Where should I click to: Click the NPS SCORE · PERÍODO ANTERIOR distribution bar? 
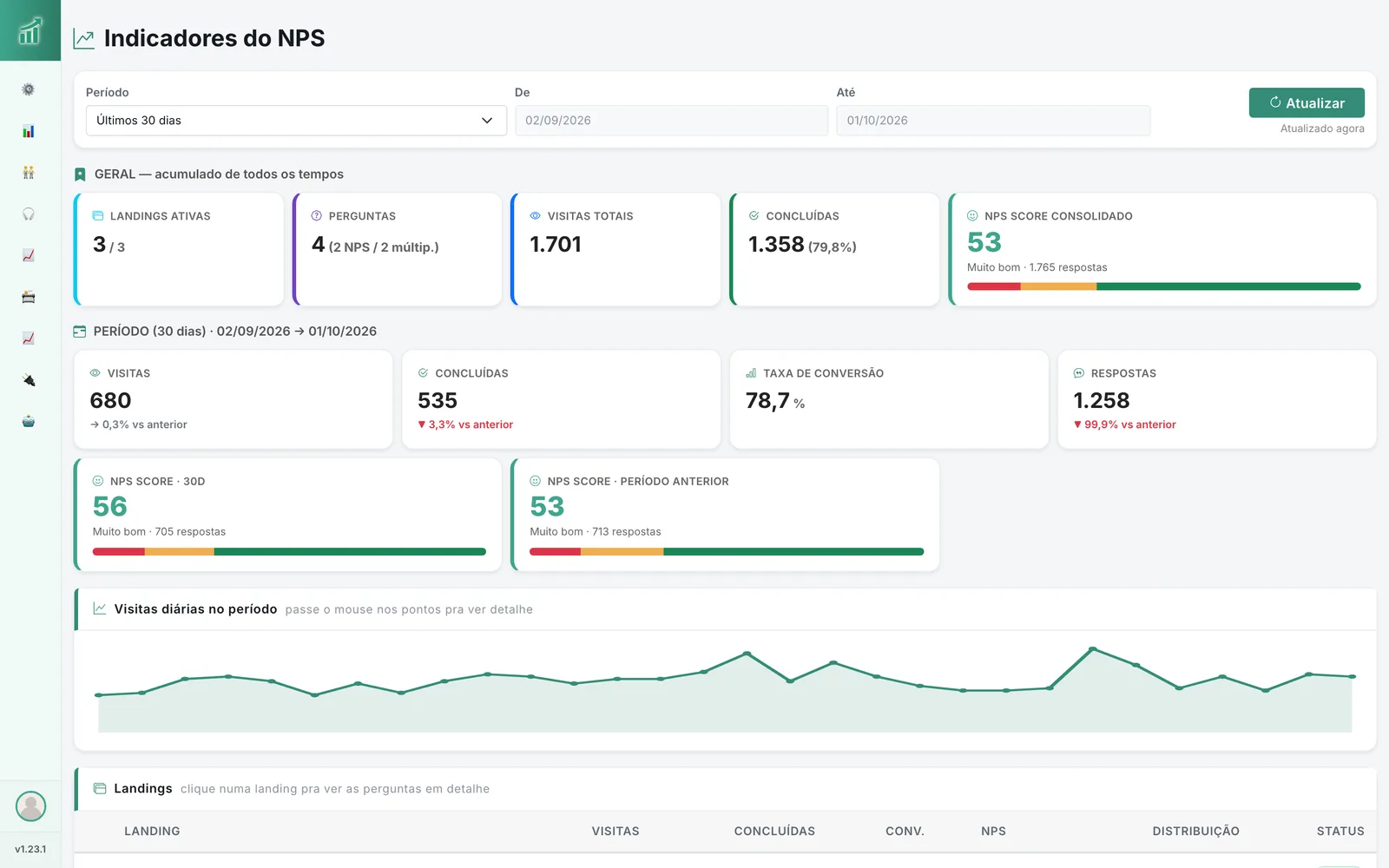point(727,551)
